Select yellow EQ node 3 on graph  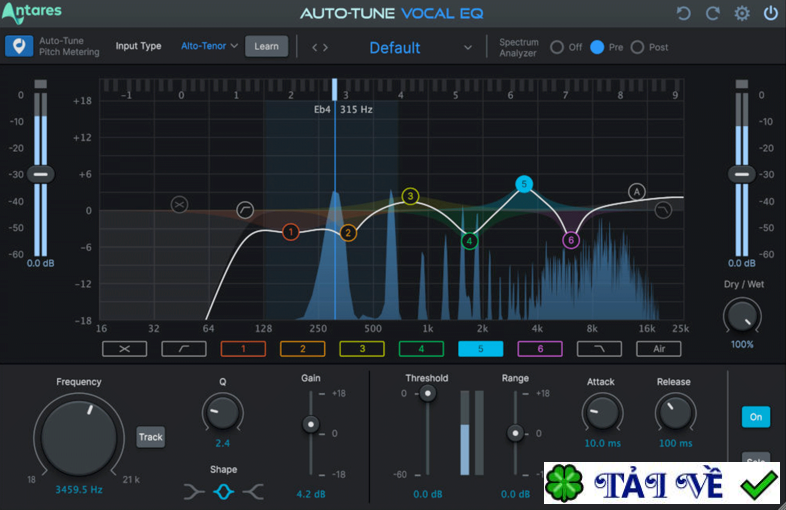(410, 196)
